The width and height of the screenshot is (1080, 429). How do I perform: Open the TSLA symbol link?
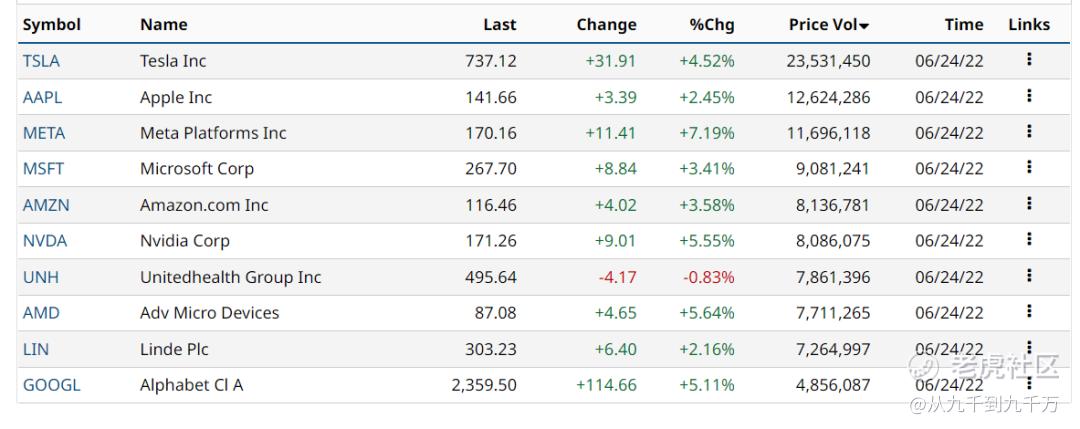(x=41, y=61)
